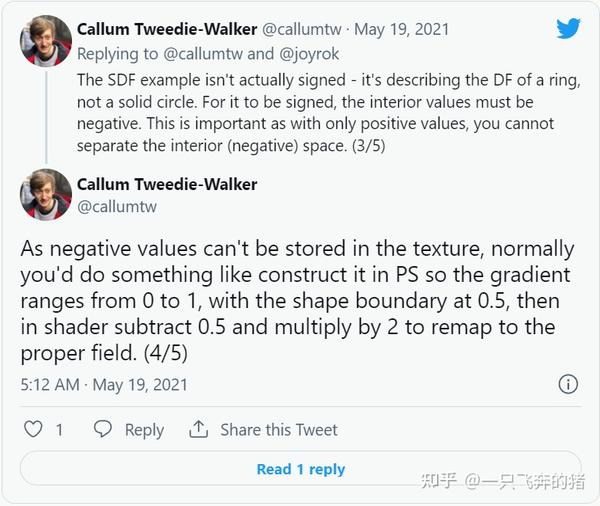Click the Twitter bird logo
Image resolution: width=600 pixels, height=506 pixels.
coord(568,29)
